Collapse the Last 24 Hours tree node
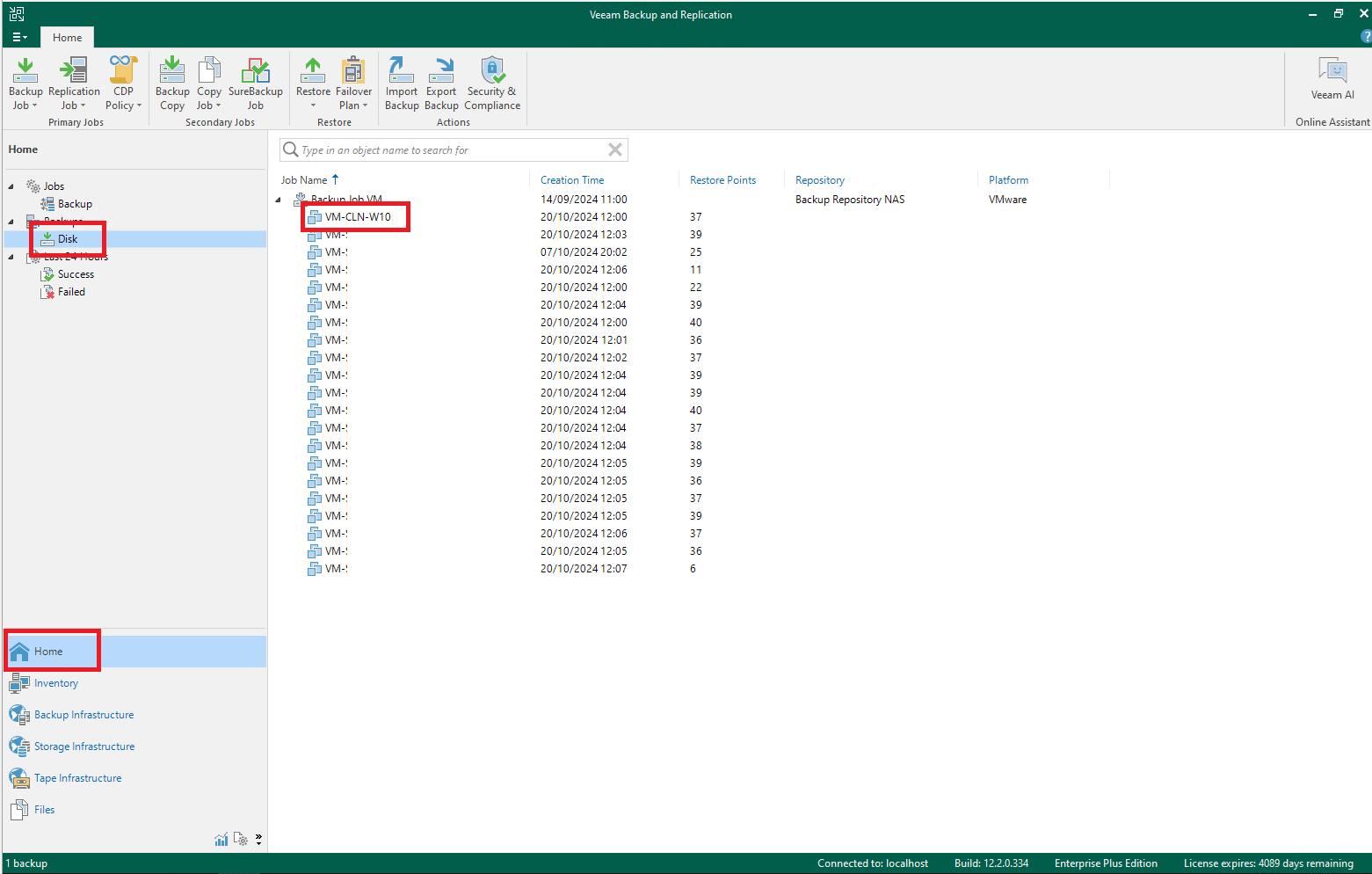This screenshot has height=874, width=1372. pos(11,257)
